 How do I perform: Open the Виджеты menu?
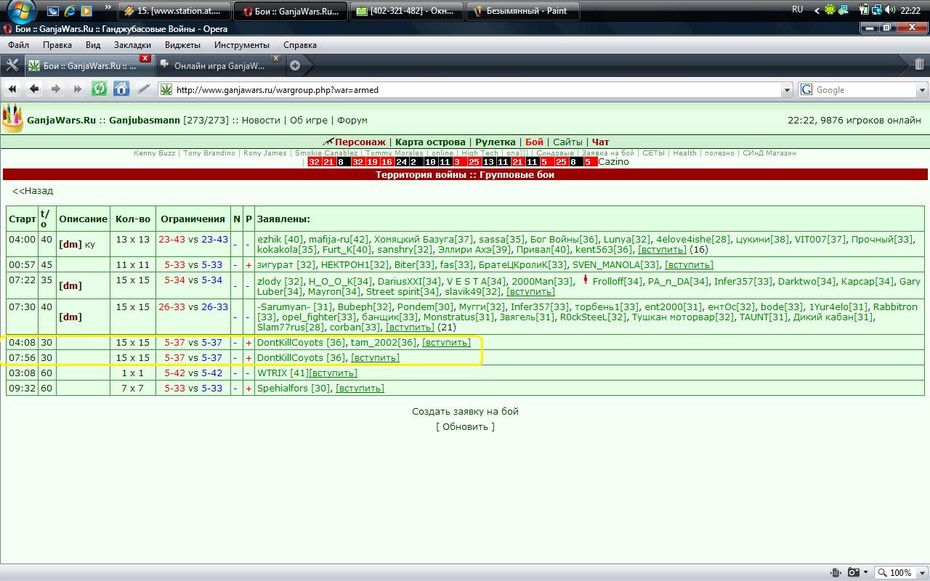click(x=182, y=45)
